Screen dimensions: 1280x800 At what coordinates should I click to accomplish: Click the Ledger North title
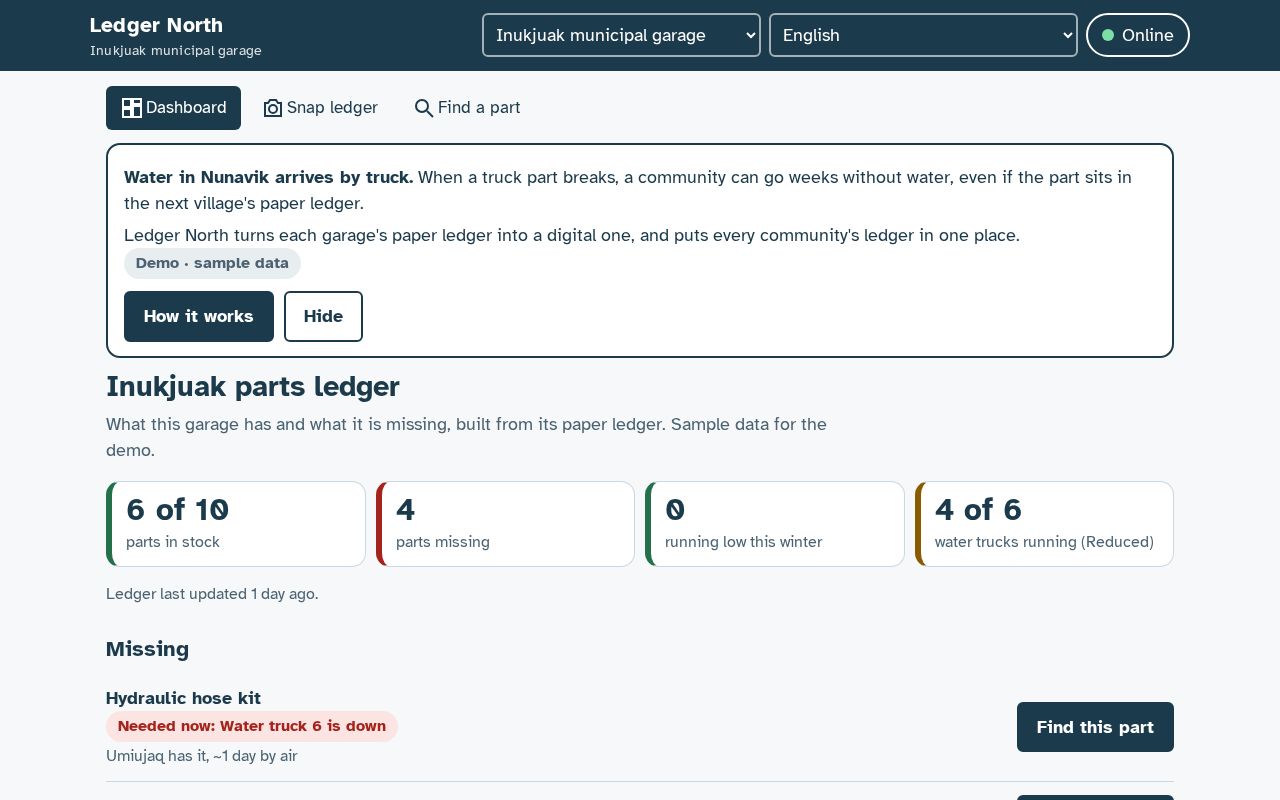(156, 25)
